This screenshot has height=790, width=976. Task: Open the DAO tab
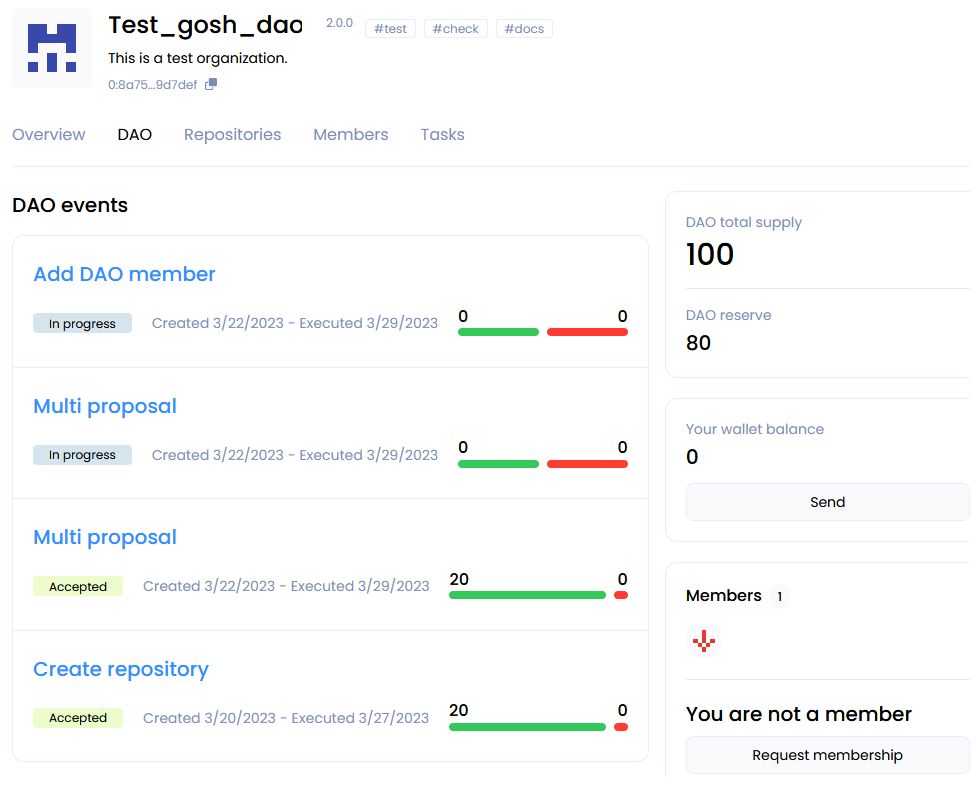click(135, 135)
